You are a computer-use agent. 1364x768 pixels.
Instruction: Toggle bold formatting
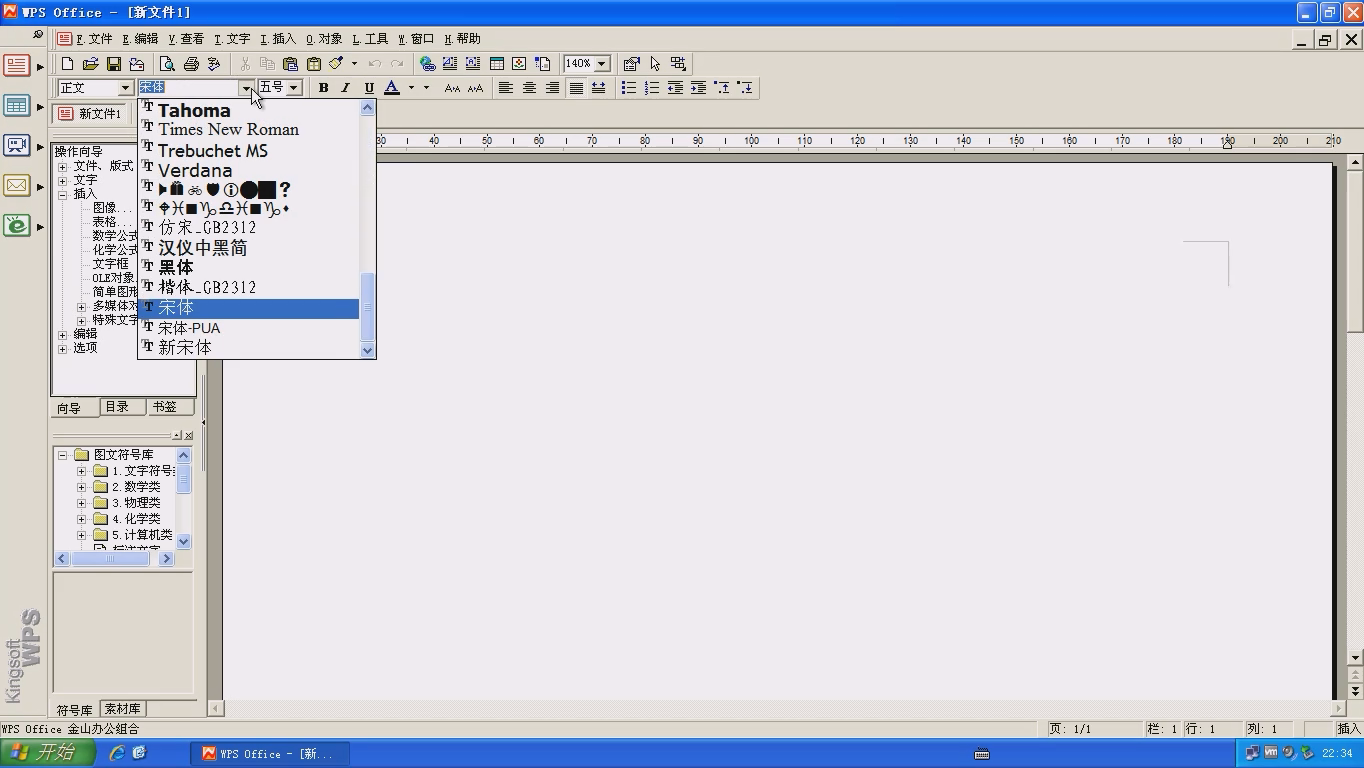coord(323,88)
